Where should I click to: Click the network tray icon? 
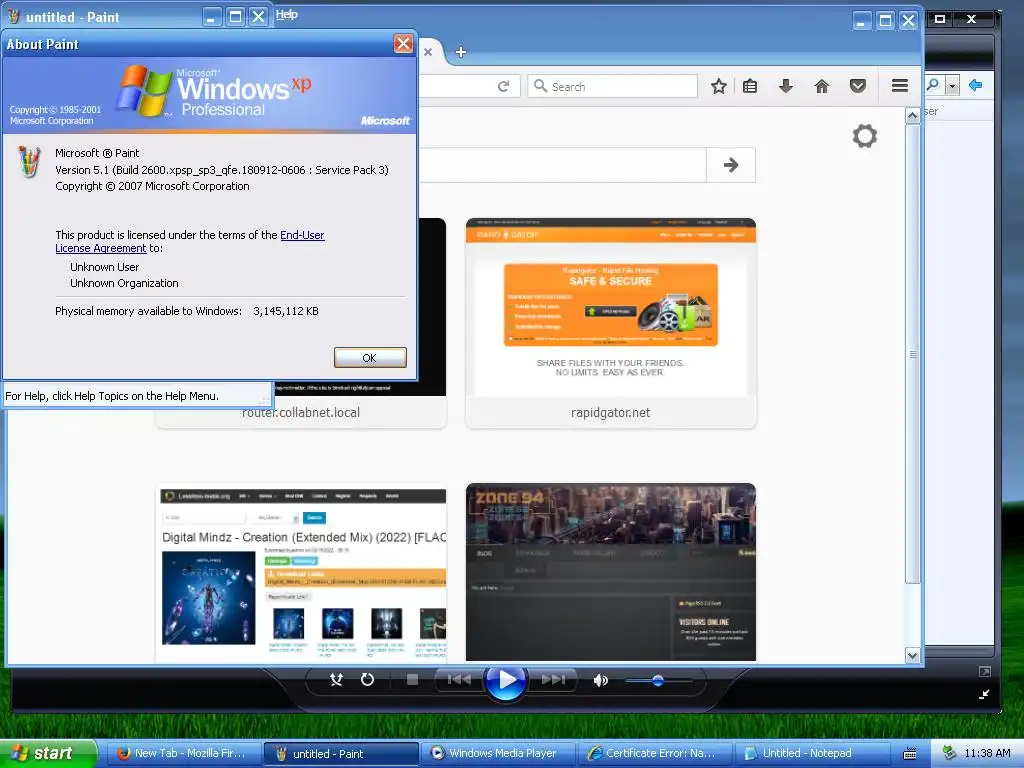click(x=949, y=753)
